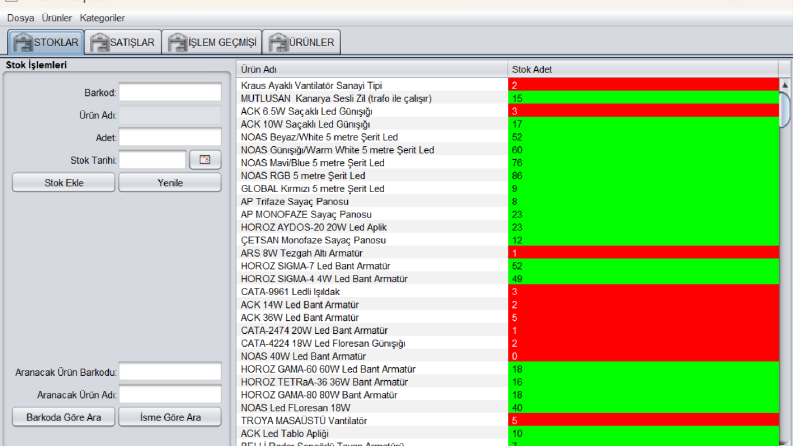
Task: Click stock count 40 for NOAS Led FLoresan
Action: (x=643, y=408)
